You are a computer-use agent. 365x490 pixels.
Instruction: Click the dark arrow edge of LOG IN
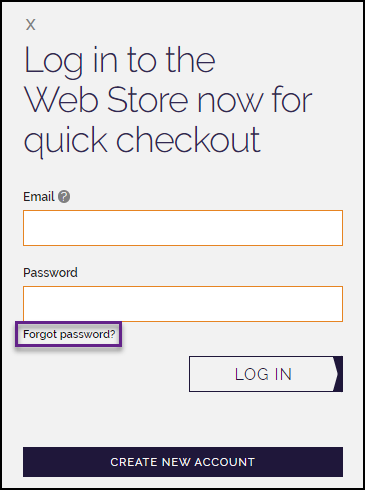[x=338, y=374]
